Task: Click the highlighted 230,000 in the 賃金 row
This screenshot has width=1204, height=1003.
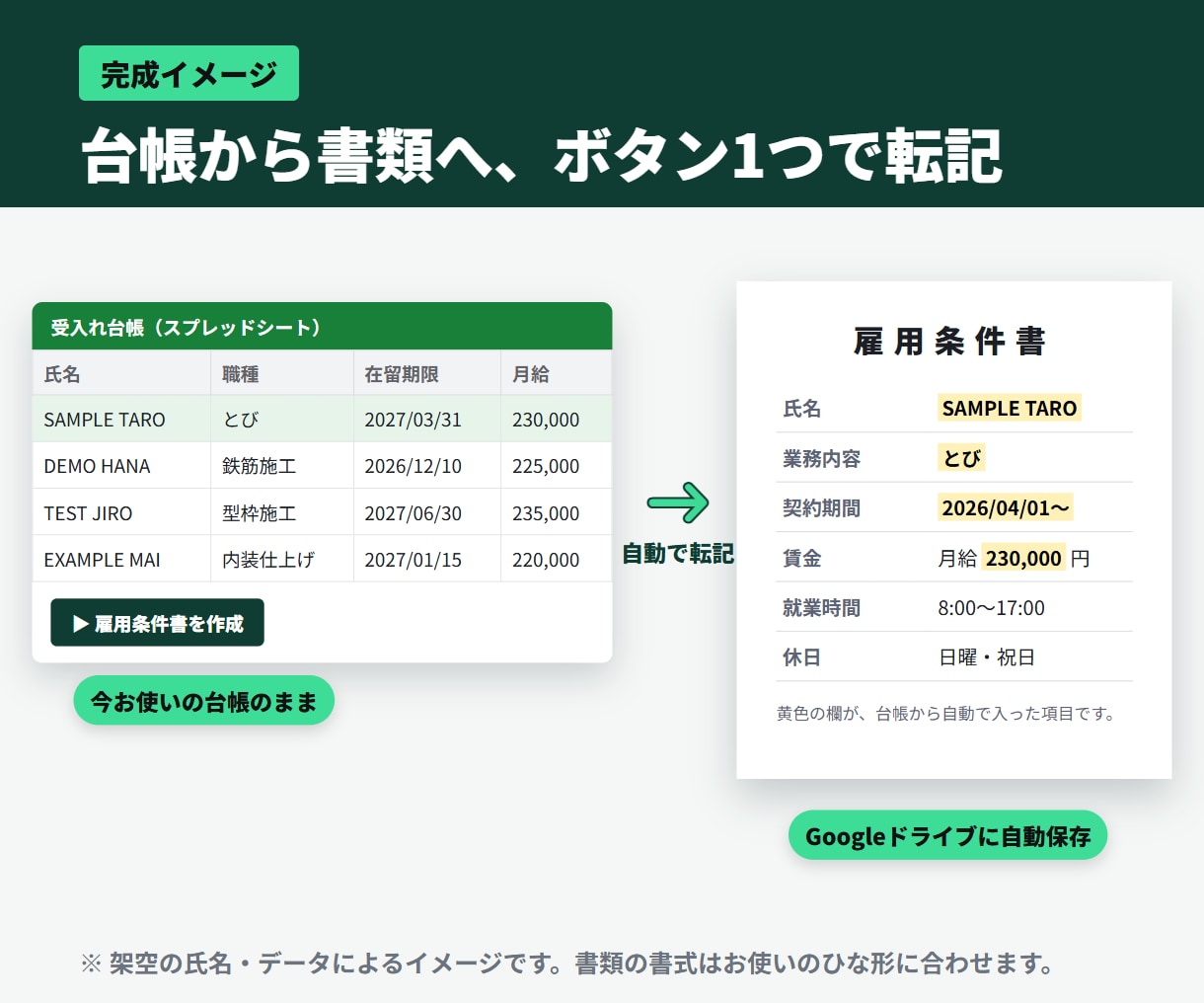Action: (1023, 558)
